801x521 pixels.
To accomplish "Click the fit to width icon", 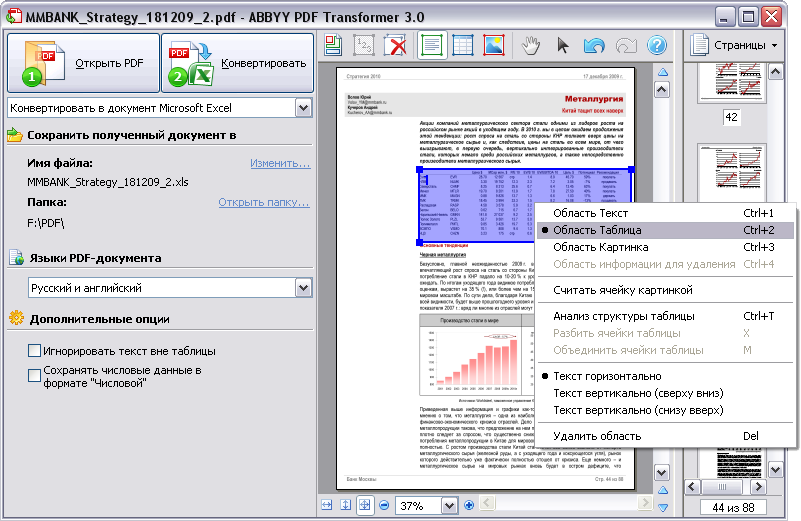I will point(326,505).
